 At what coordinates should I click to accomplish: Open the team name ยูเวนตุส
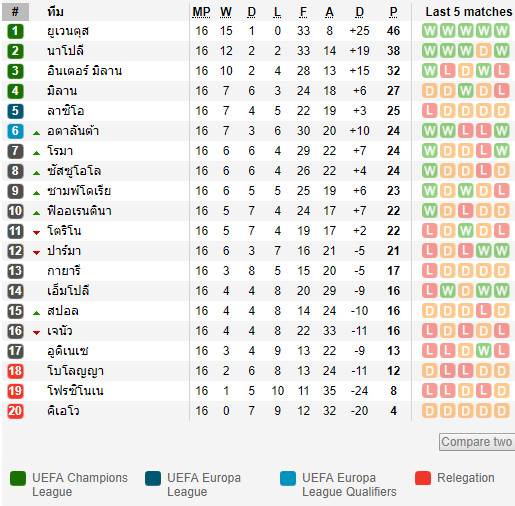pyautogui.click(x=68, y=31)
